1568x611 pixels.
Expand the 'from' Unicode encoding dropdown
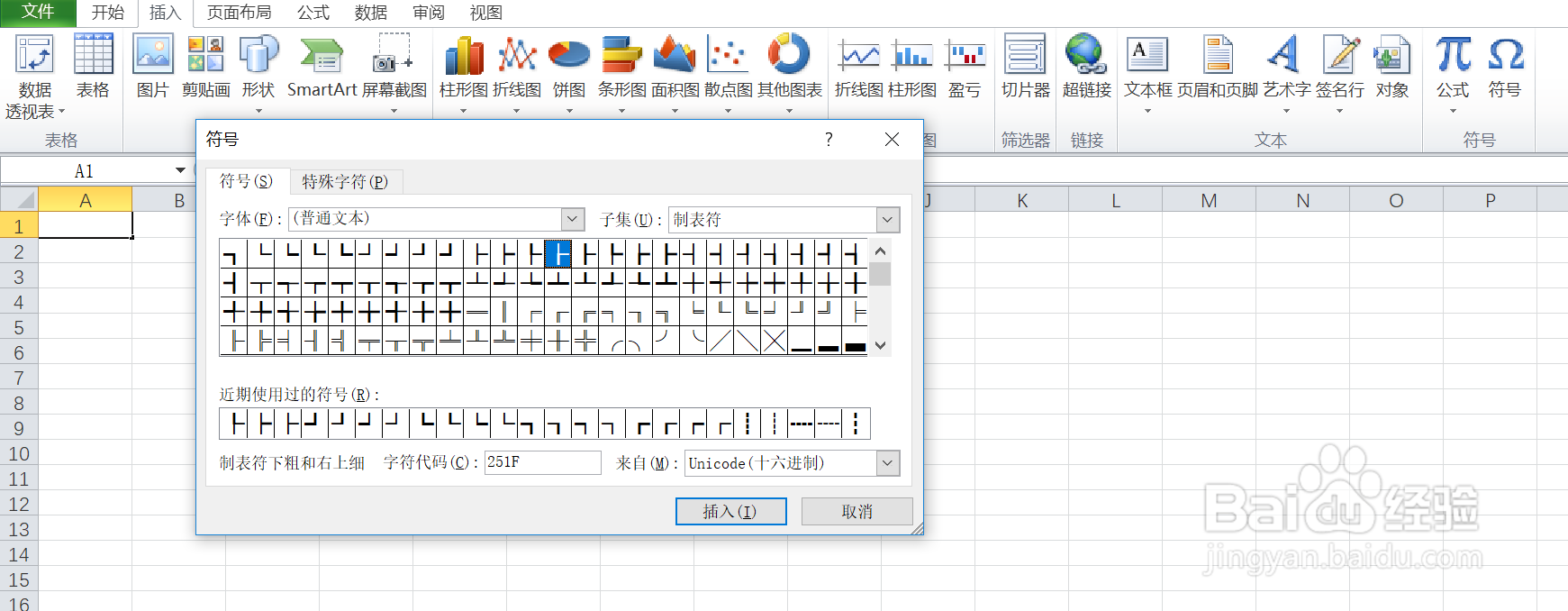click(888, 463)
